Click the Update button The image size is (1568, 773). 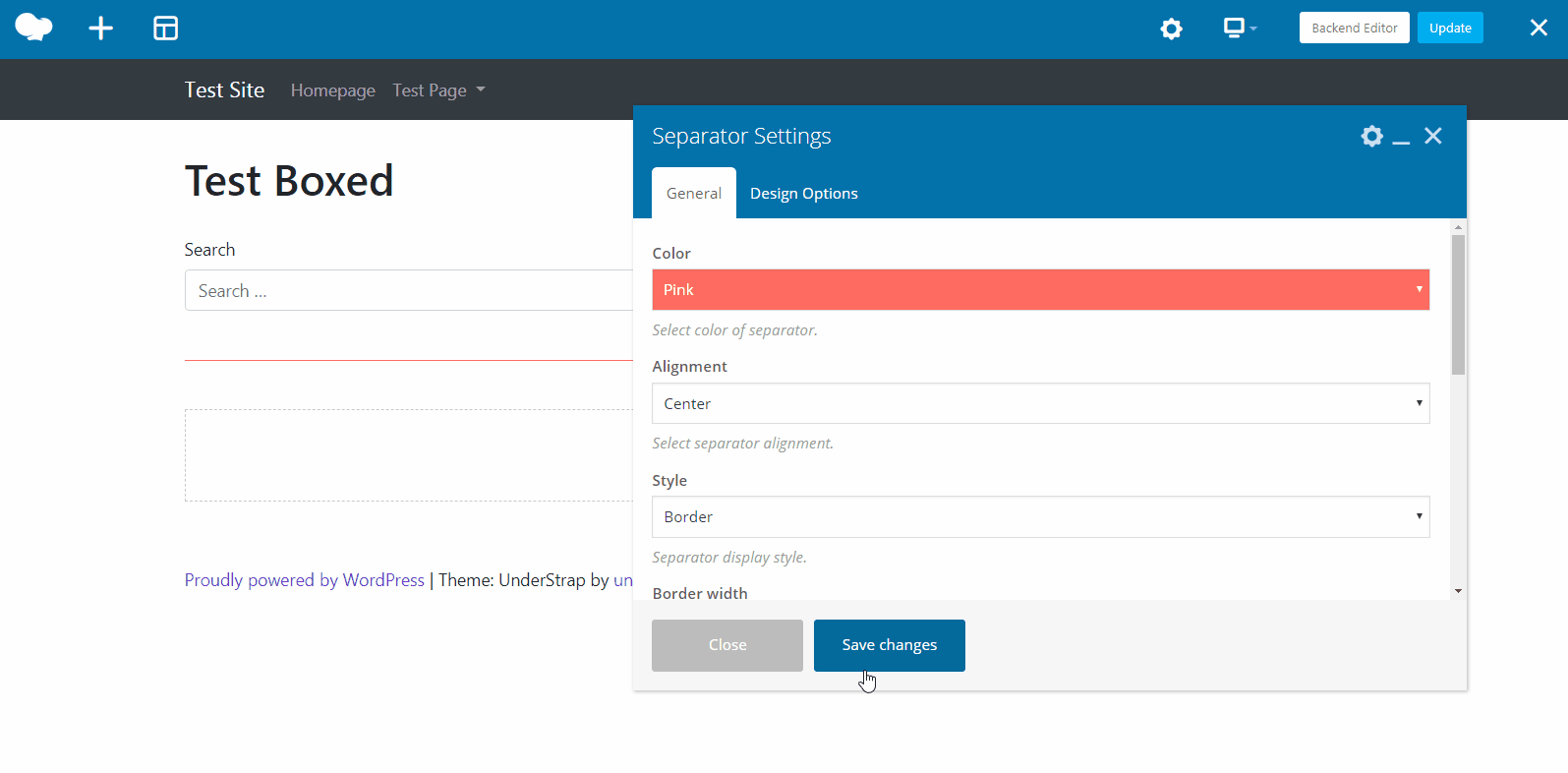pyautogui.click(x=1449, y=28)
